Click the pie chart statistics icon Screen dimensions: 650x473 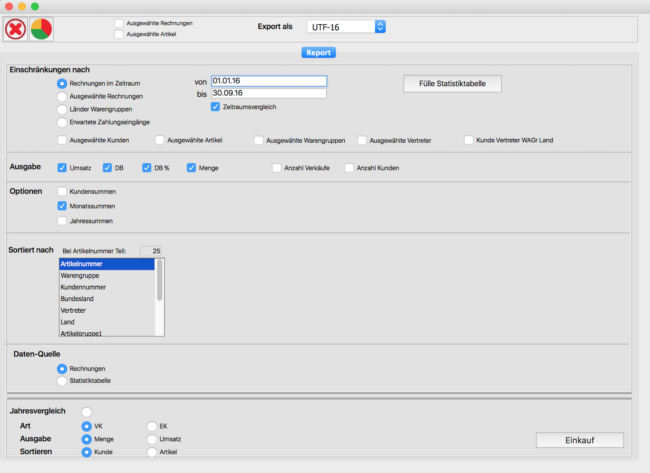pyautogui.click(x=43, y=29)
